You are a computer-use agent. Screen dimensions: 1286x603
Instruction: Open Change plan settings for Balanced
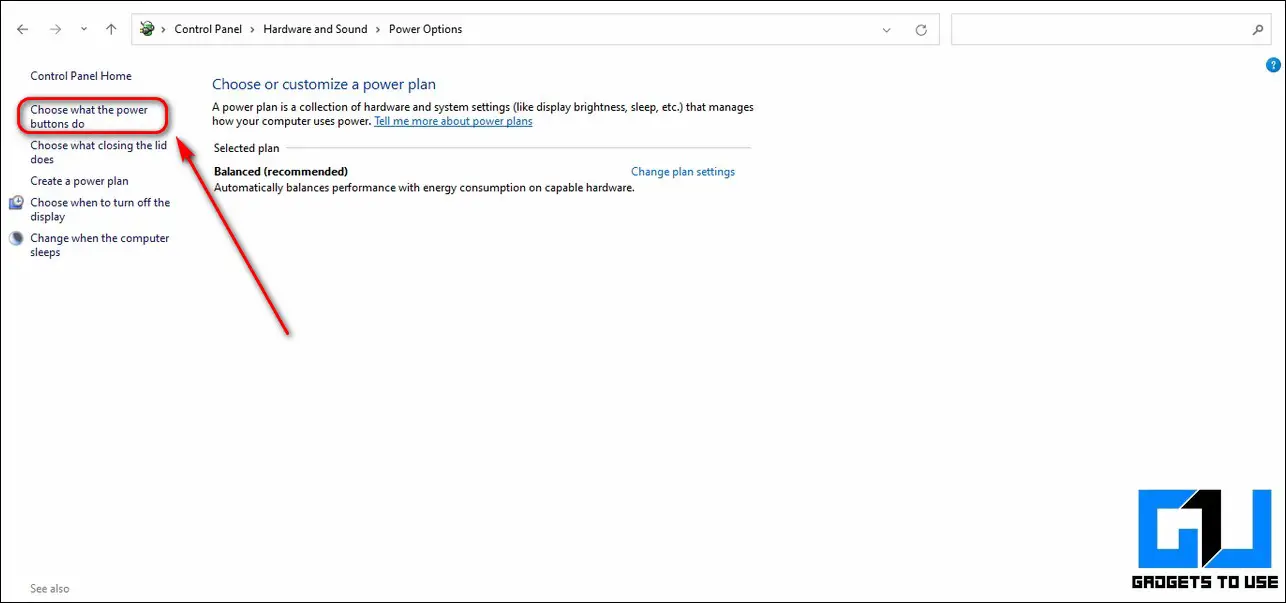[683, 172]
